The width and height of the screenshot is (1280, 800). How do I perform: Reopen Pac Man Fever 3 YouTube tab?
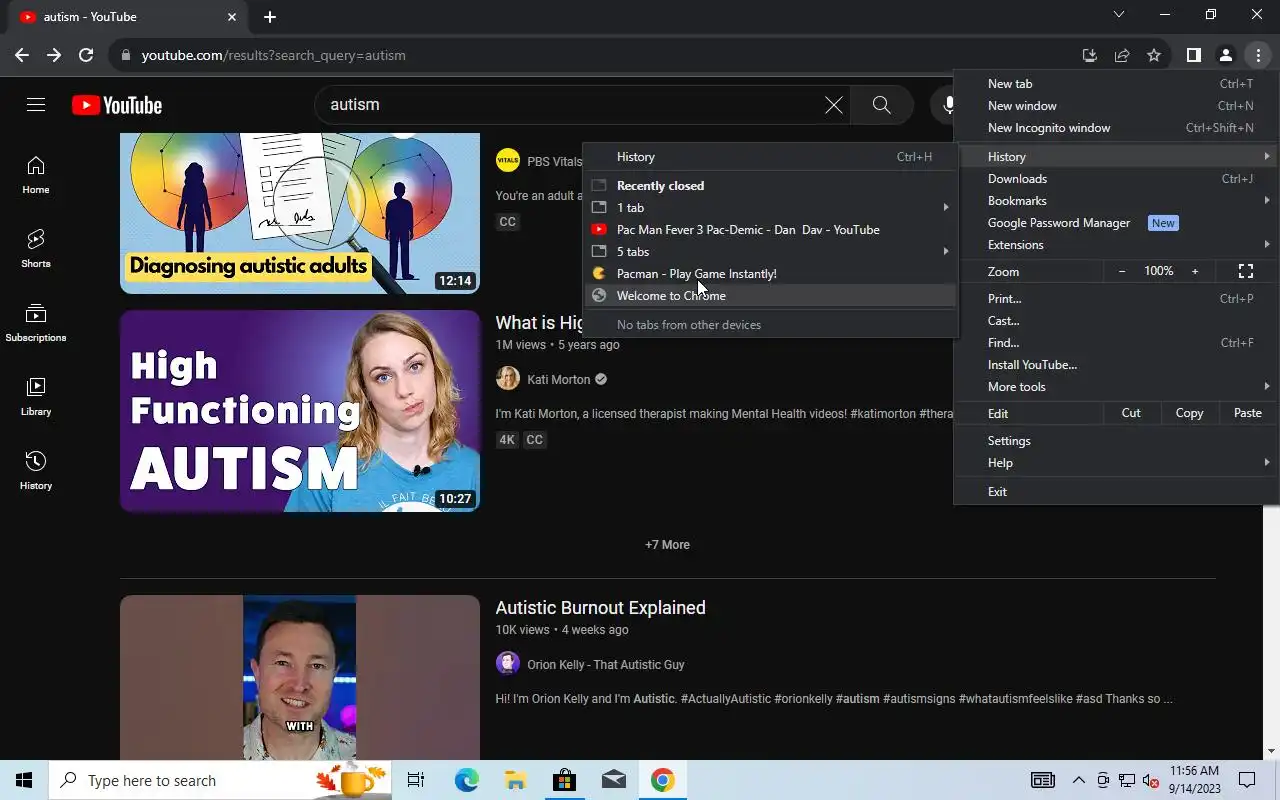pyautogui.click(x=770, y=229)
